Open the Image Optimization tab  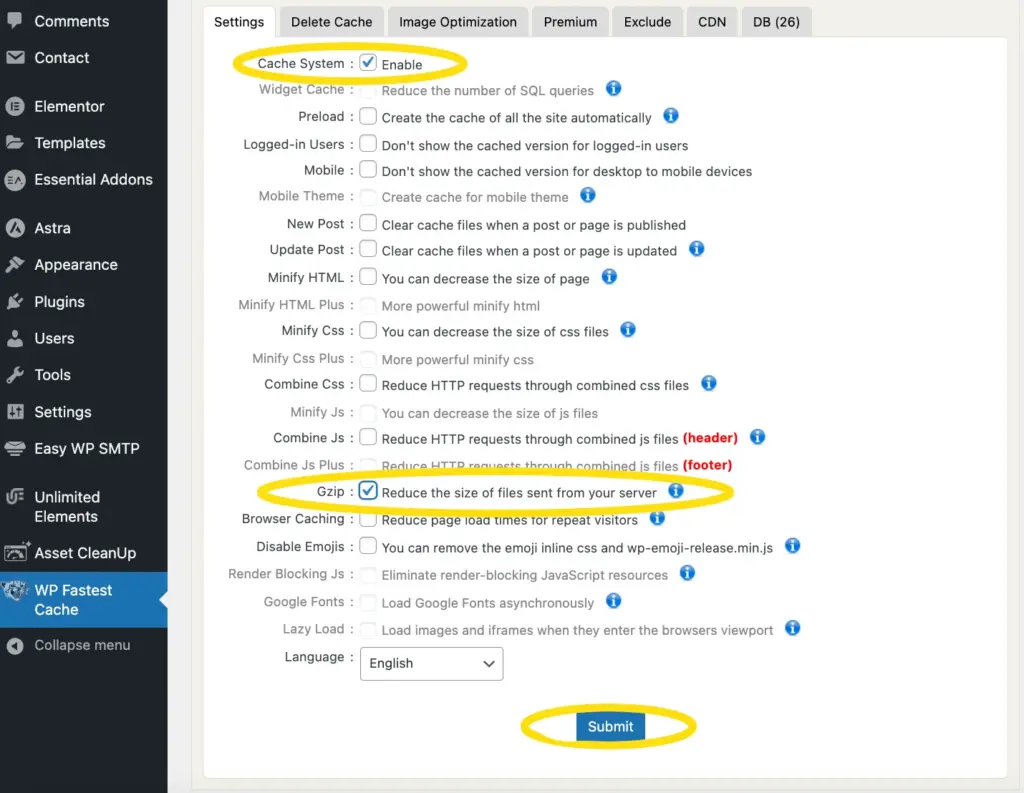click(457, 22)
